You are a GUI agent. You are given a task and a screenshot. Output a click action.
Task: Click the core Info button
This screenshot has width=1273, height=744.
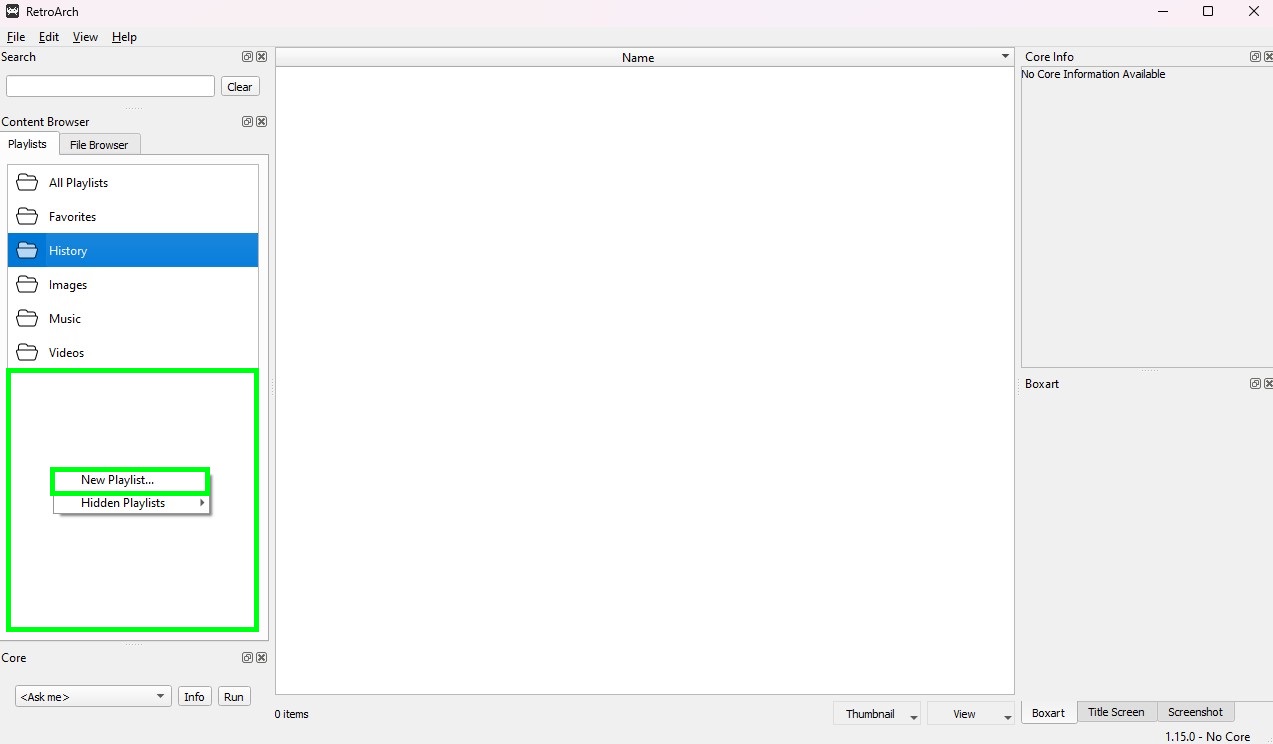195,697
